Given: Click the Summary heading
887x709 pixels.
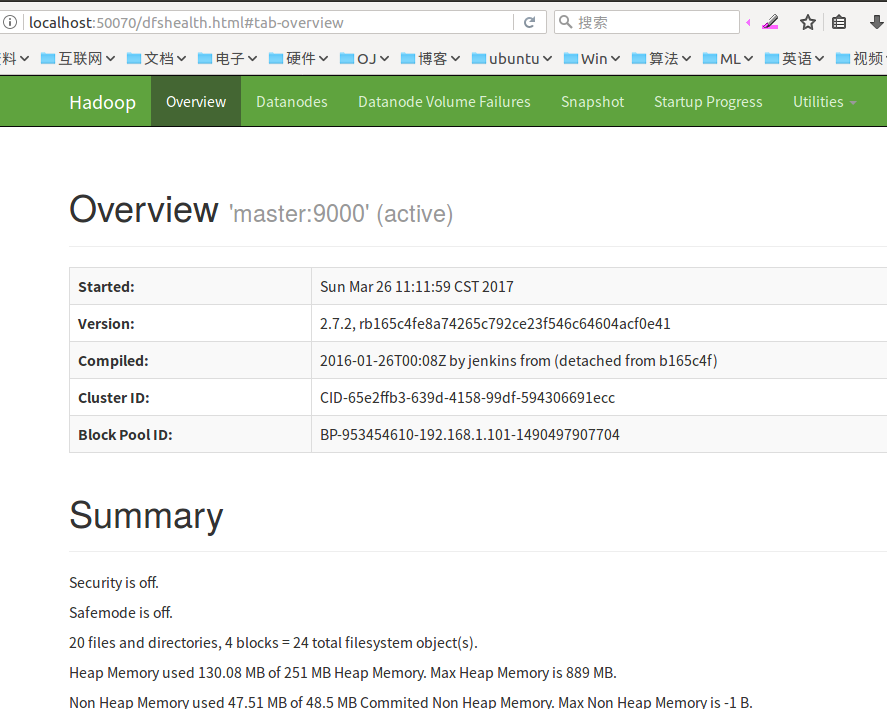Looking at the screenshot, I should click(x=146, y=515).
